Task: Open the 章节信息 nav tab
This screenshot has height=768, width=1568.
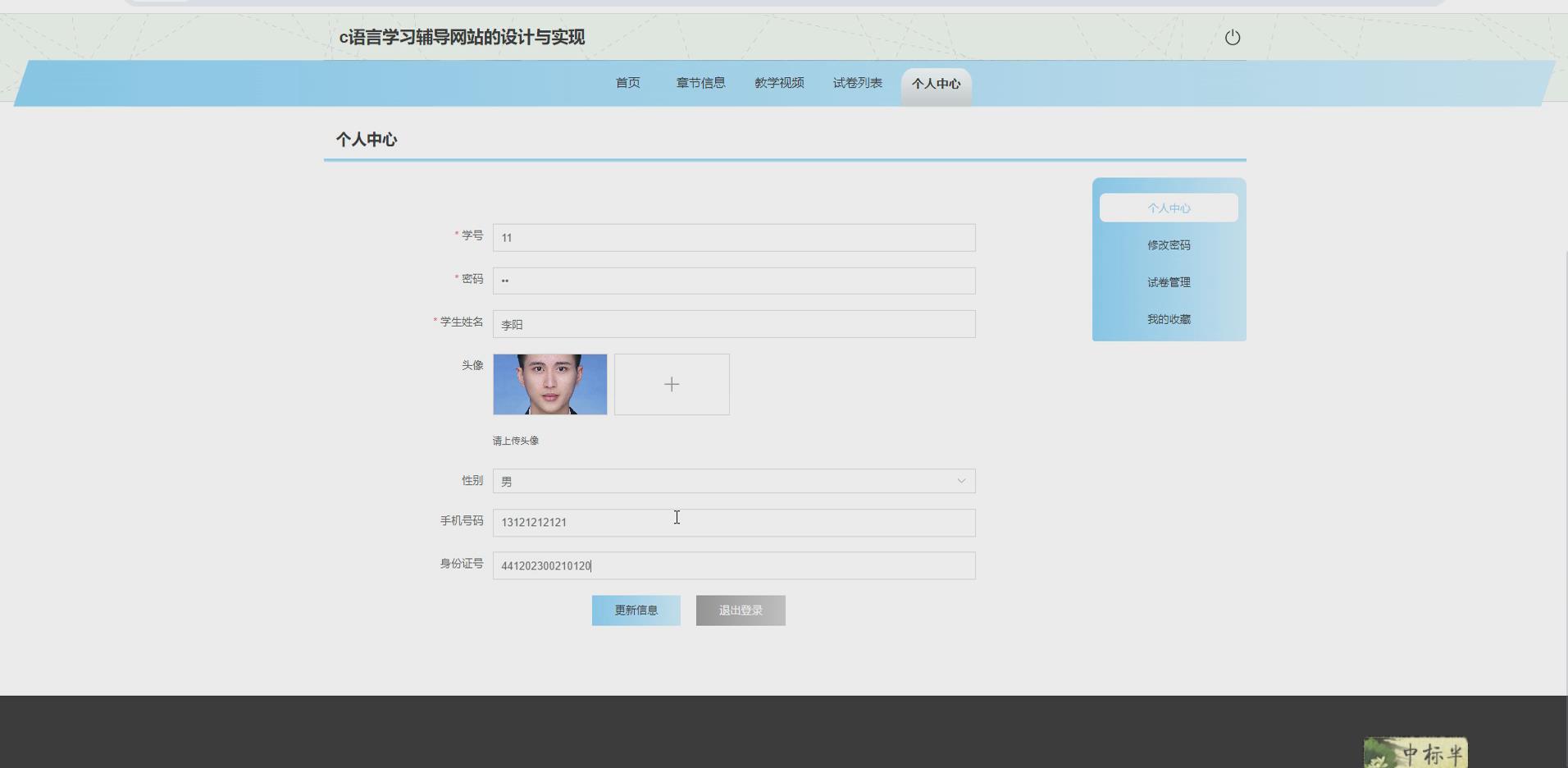Action: point(700,83)
